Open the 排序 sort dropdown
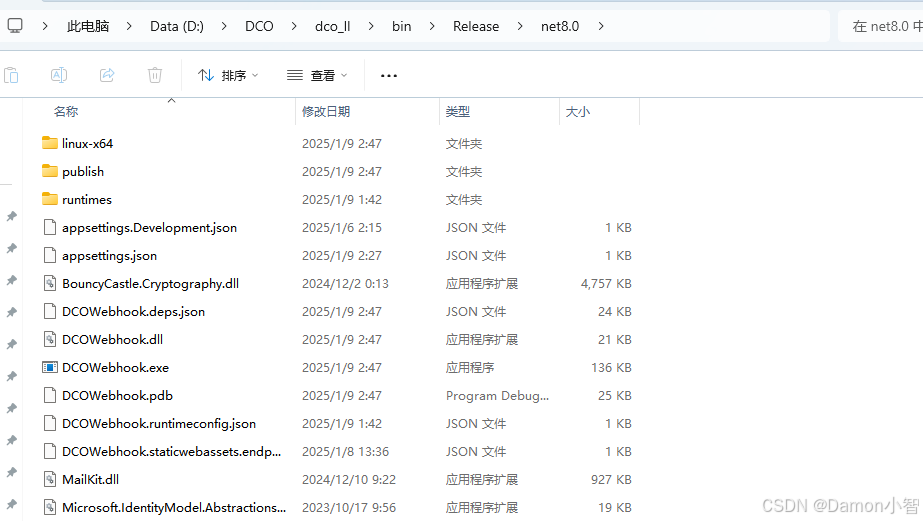923x521 pixels. point(228,75)
